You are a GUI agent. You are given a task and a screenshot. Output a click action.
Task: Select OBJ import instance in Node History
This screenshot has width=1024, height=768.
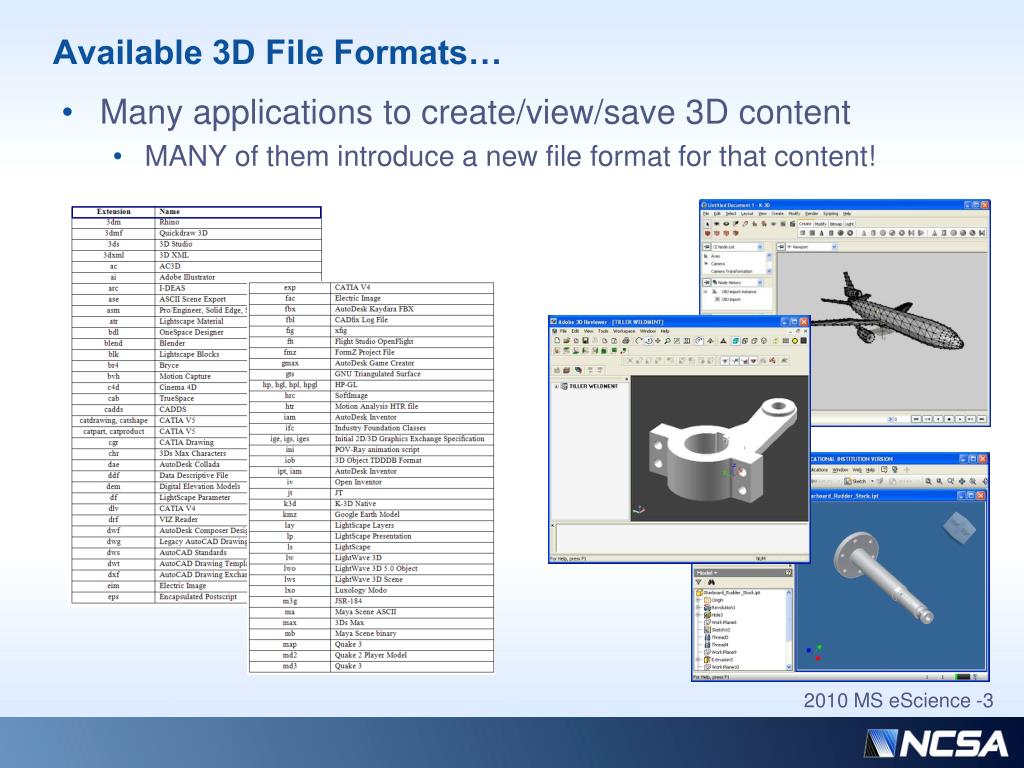tap(739, 292)
